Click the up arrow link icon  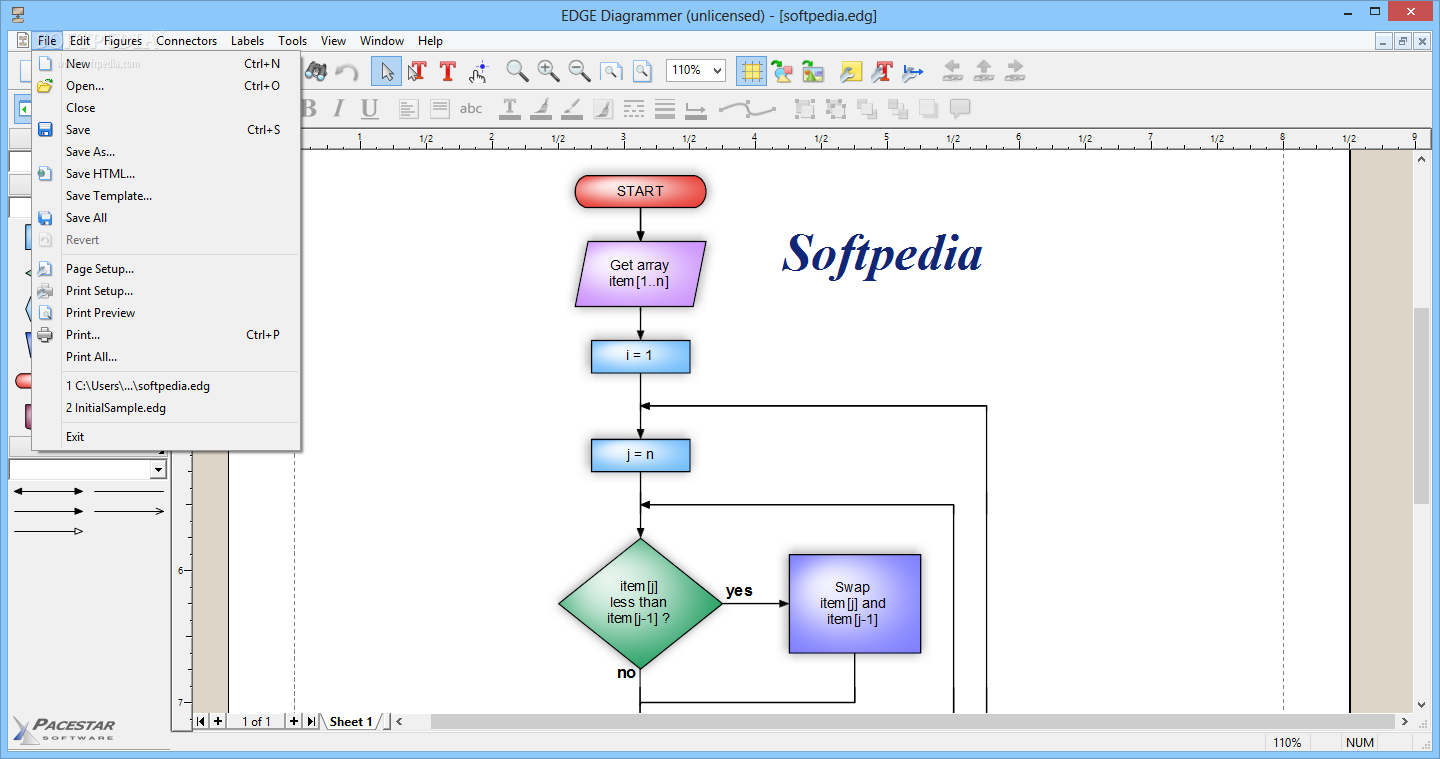984,71
